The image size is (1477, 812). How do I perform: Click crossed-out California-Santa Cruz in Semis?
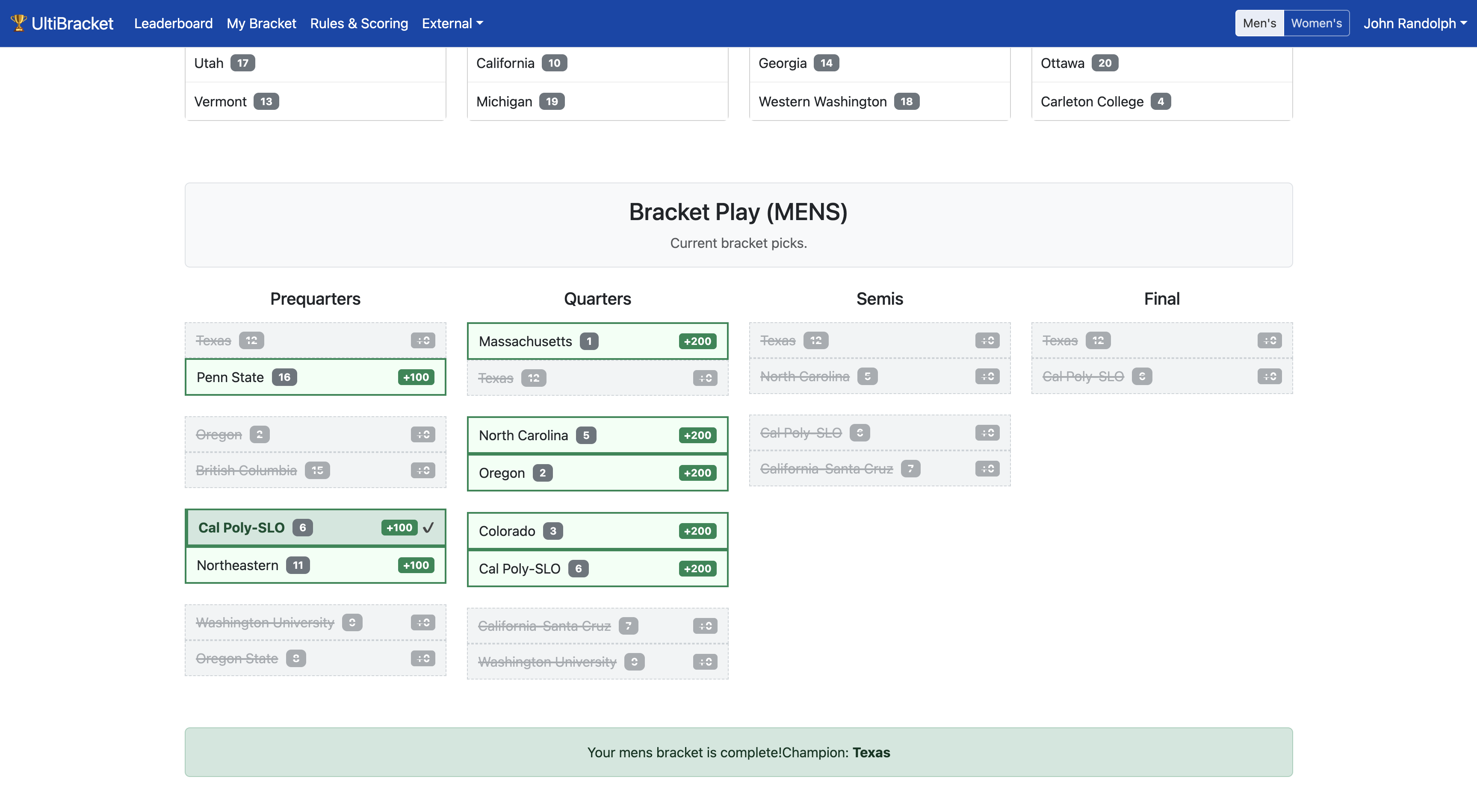(x=880, y=469)
